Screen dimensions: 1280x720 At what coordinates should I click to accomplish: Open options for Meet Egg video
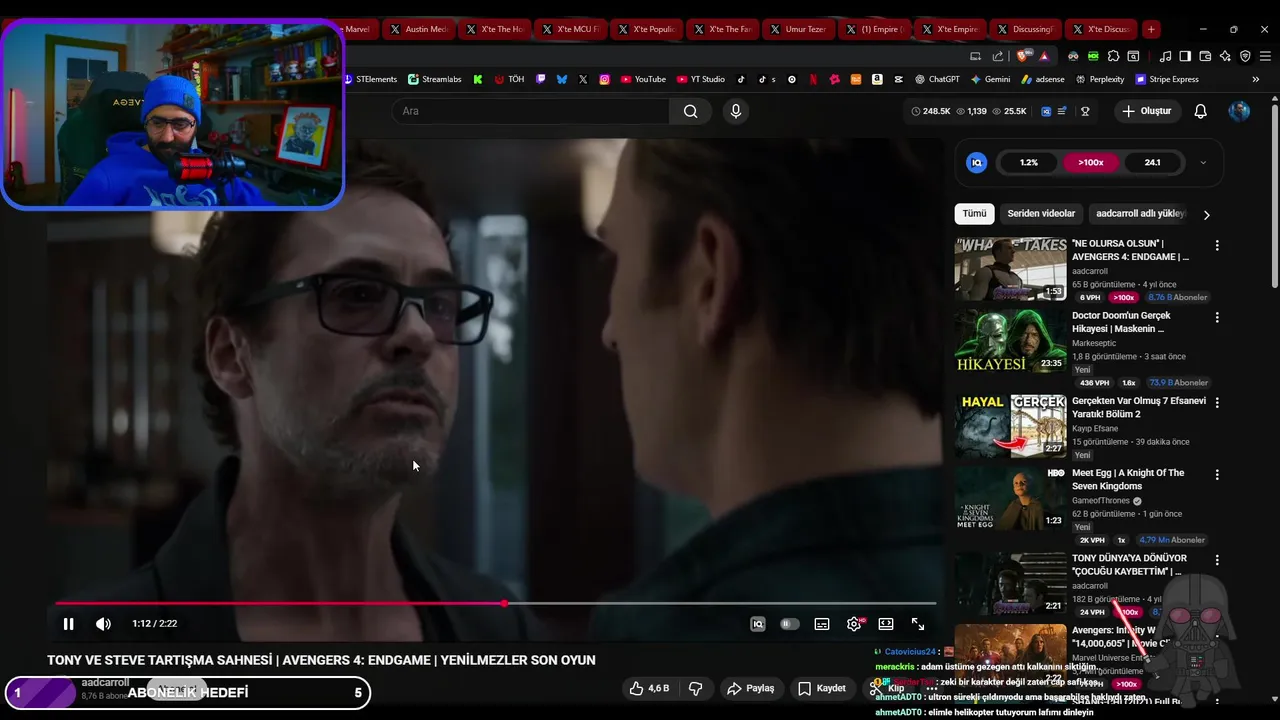pyautogui.click(x=1217, y=474)
